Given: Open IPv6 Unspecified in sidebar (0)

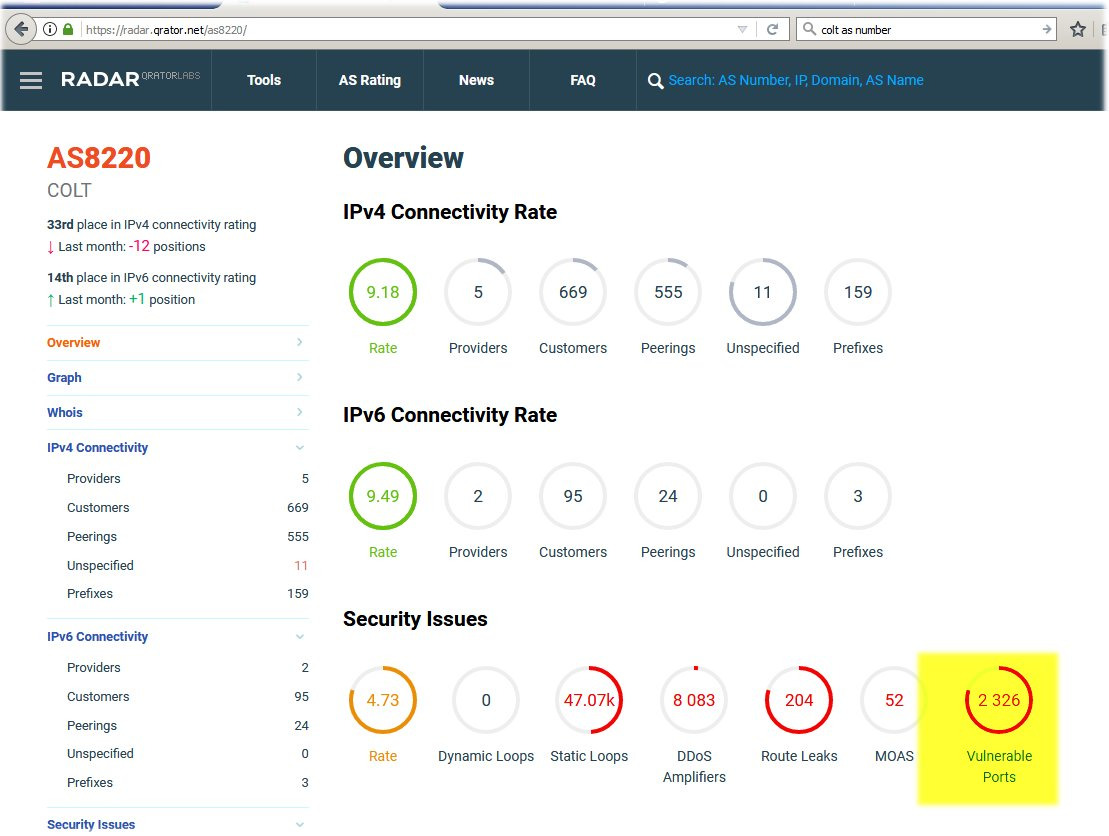Looking at the screenshot, I should pyautogui.click(x=187, y=754).
